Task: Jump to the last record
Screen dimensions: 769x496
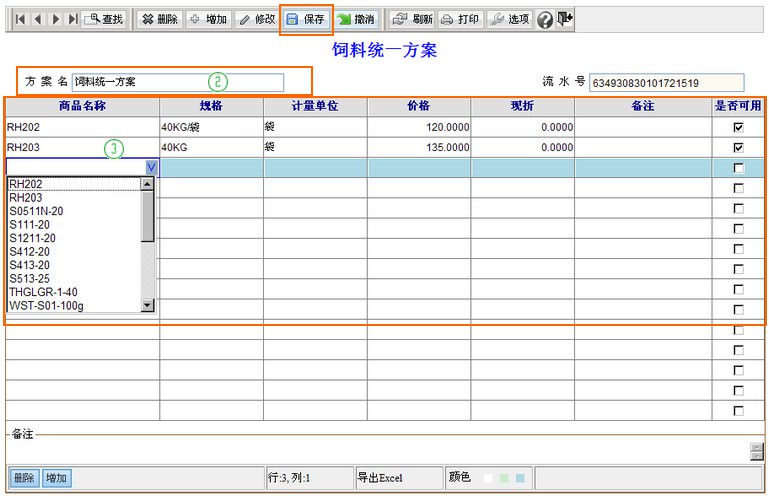Action: [72, 19]
